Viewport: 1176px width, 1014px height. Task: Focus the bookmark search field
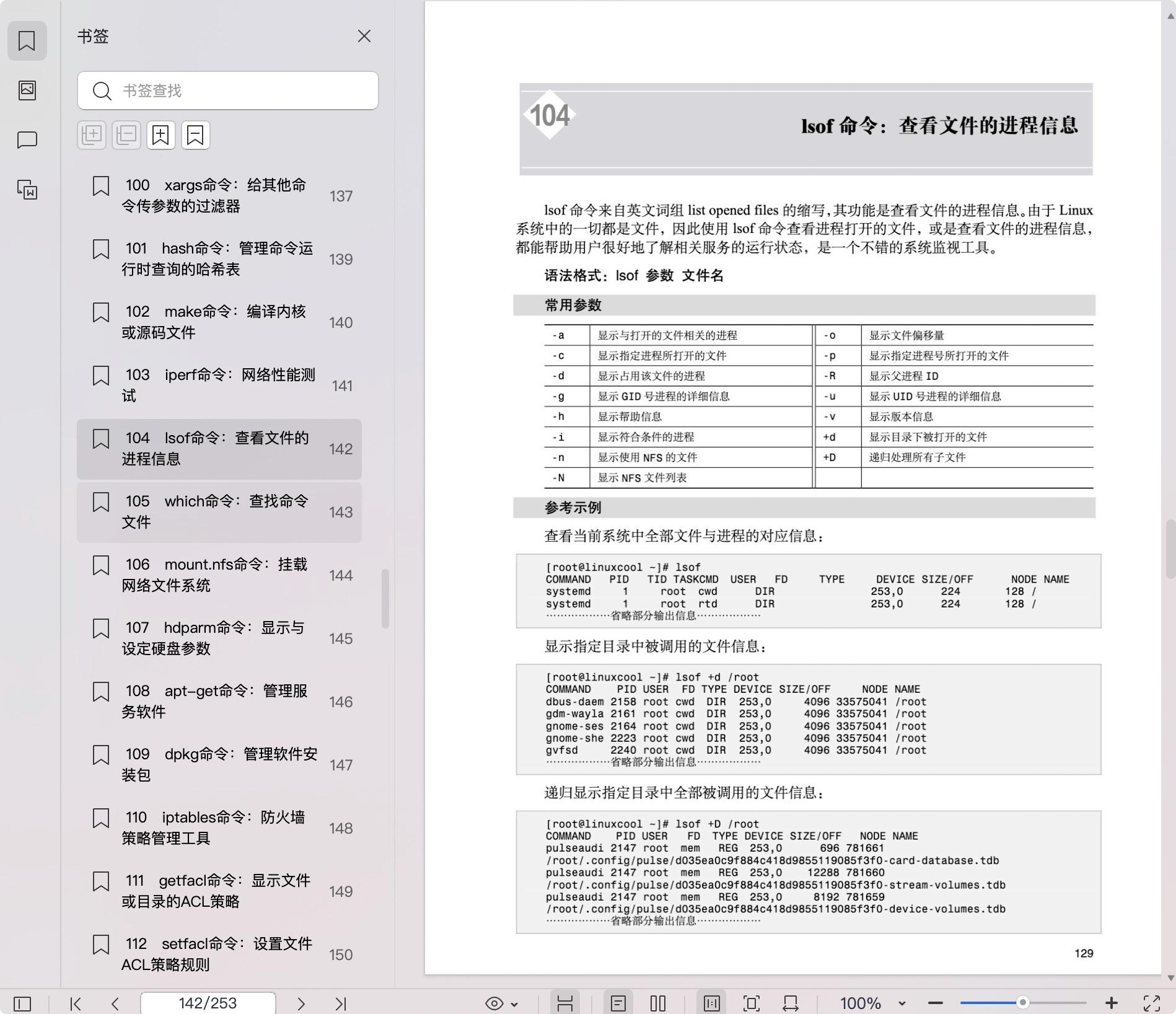point(228,90)
